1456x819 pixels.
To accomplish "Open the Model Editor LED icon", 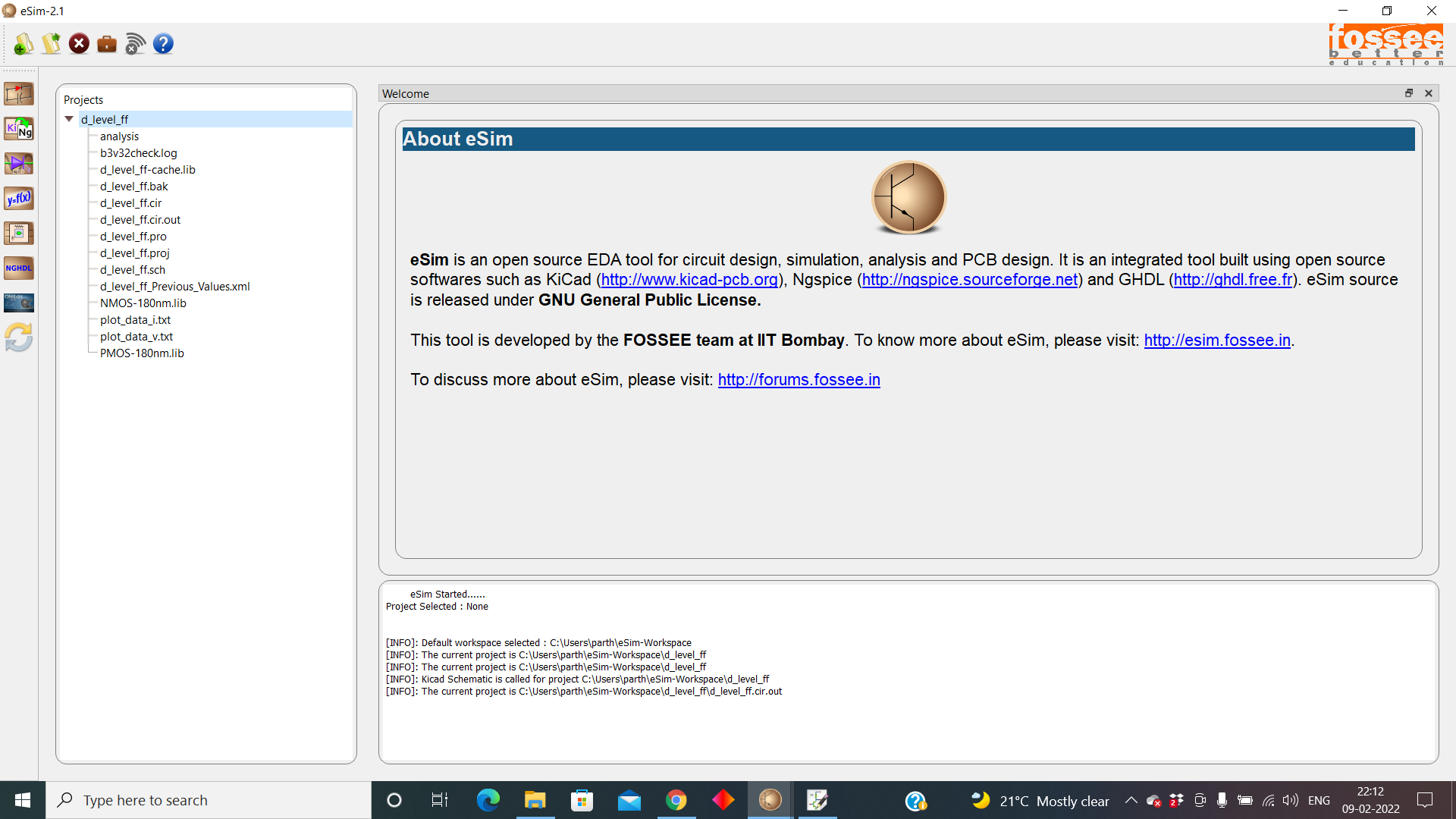I will 19,164.
